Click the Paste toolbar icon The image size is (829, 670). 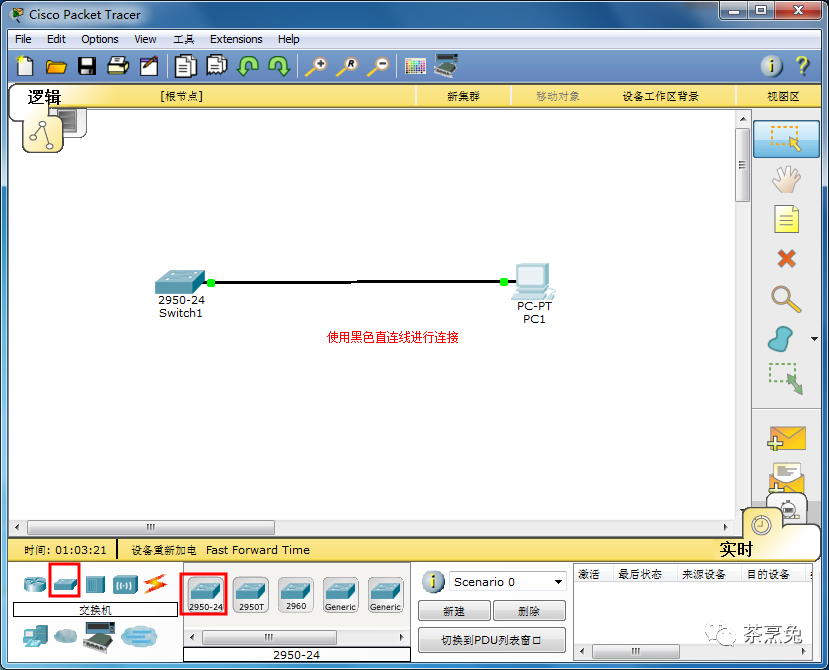tap(217, 66)
